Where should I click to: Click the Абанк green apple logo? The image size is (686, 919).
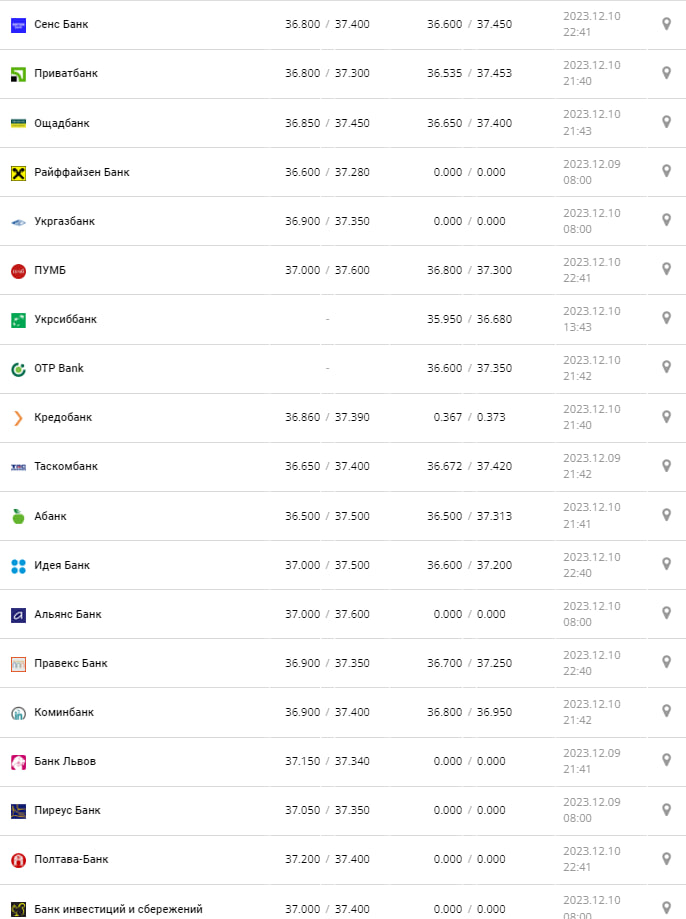point(18,516)
